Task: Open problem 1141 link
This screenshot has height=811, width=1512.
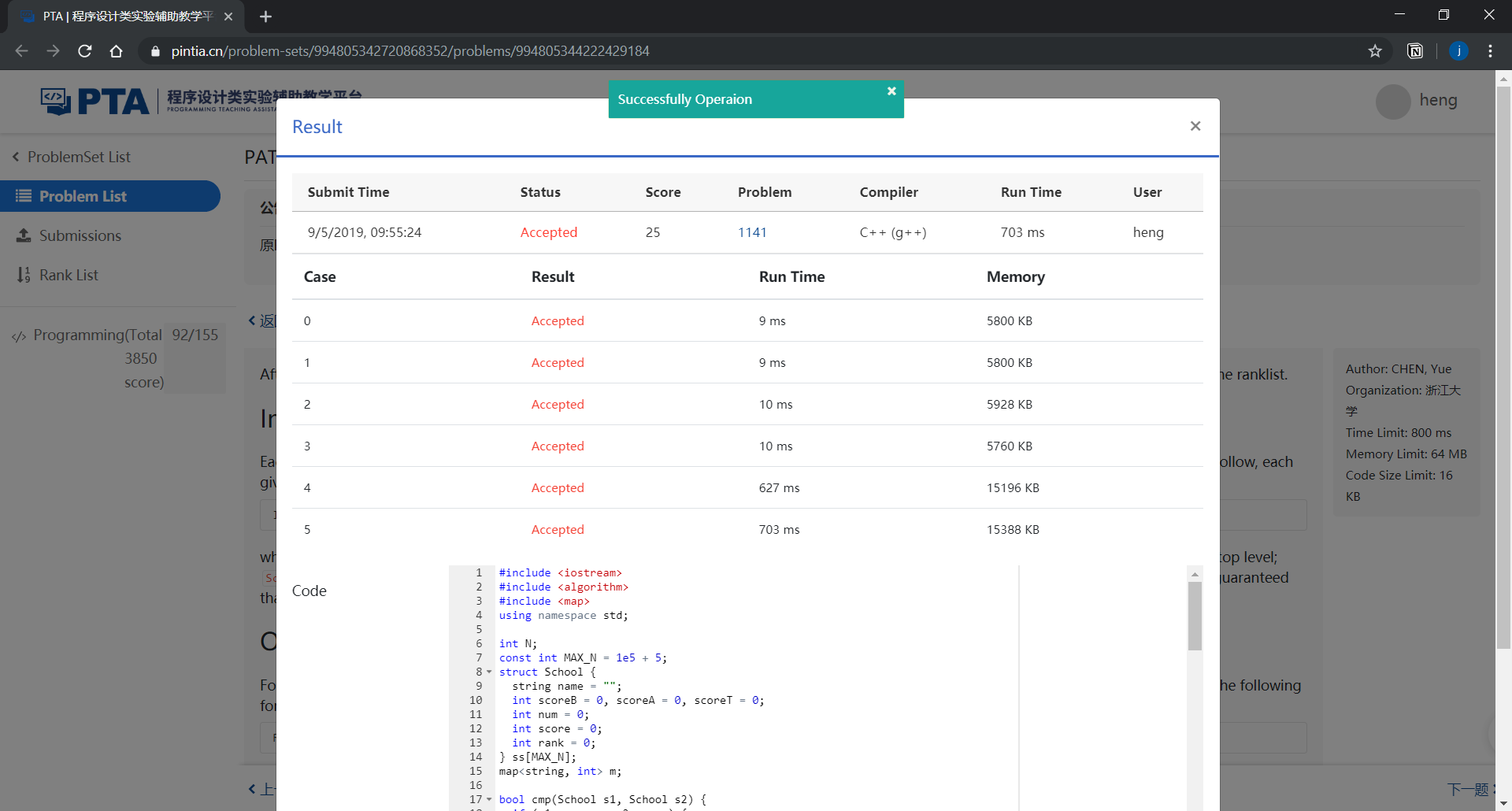Action: click(752, 232)
